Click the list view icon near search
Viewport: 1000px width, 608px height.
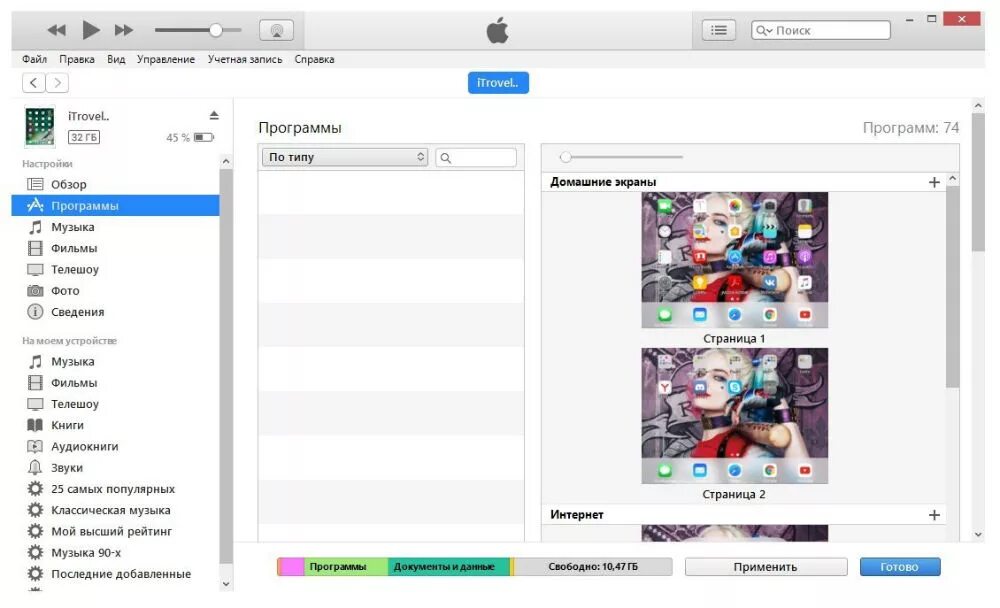tap(718, 29)
